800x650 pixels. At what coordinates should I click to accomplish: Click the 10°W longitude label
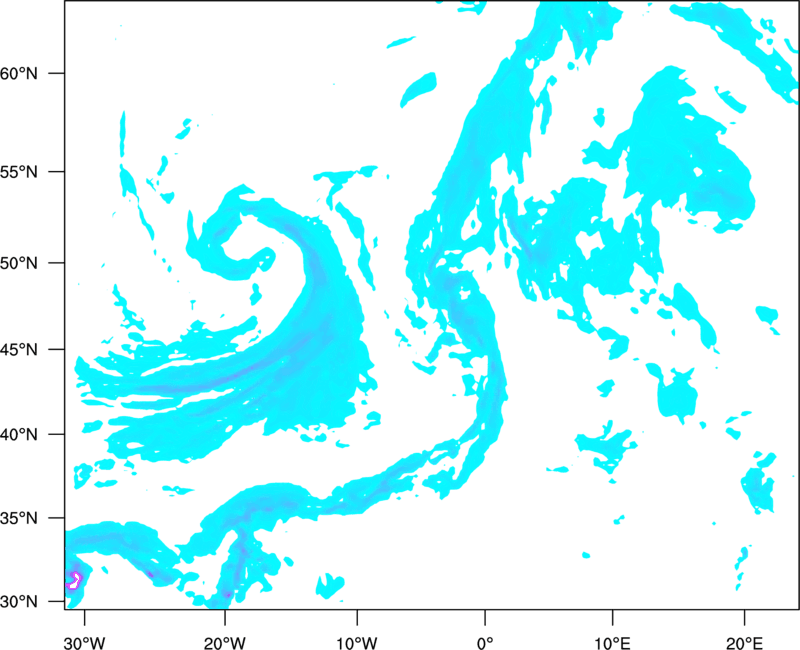click(x=357, y=643)
